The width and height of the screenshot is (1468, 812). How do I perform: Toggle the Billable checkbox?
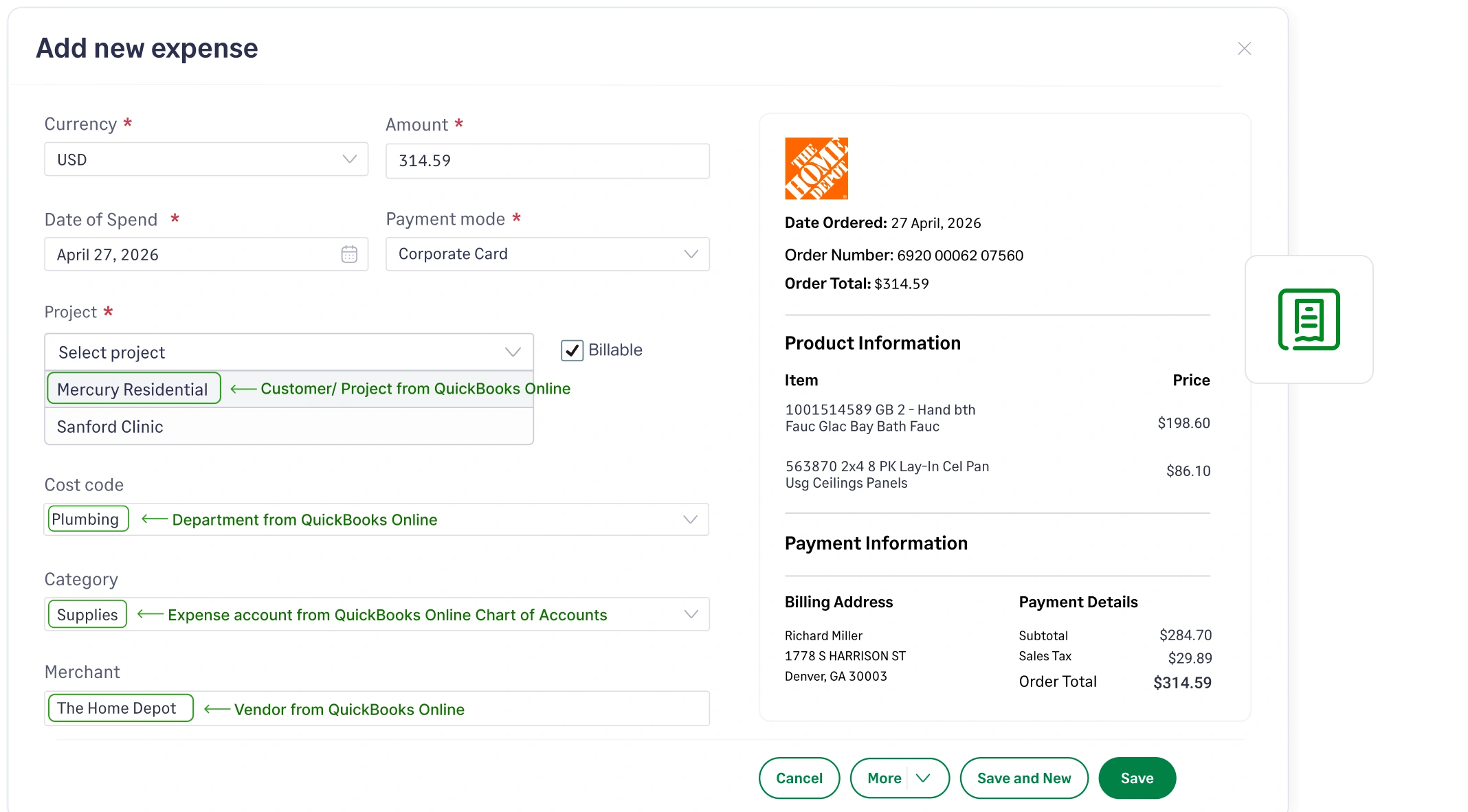coord(572,350)
